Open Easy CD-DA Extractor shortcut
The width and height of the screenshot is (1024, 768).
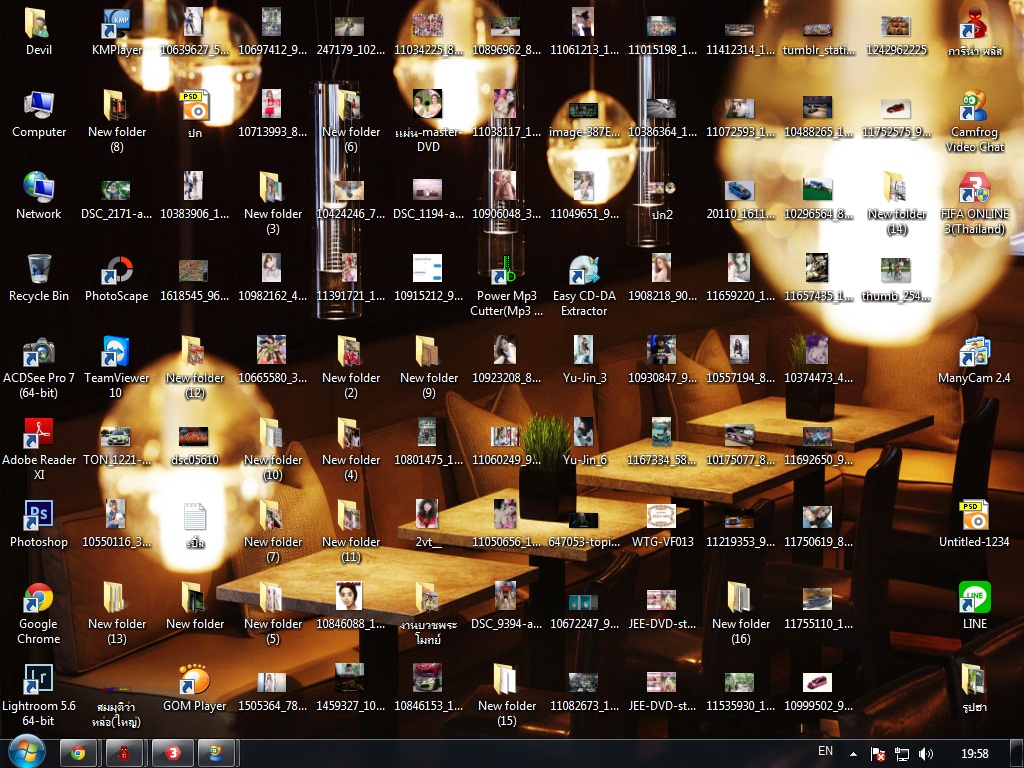point(584,286)
